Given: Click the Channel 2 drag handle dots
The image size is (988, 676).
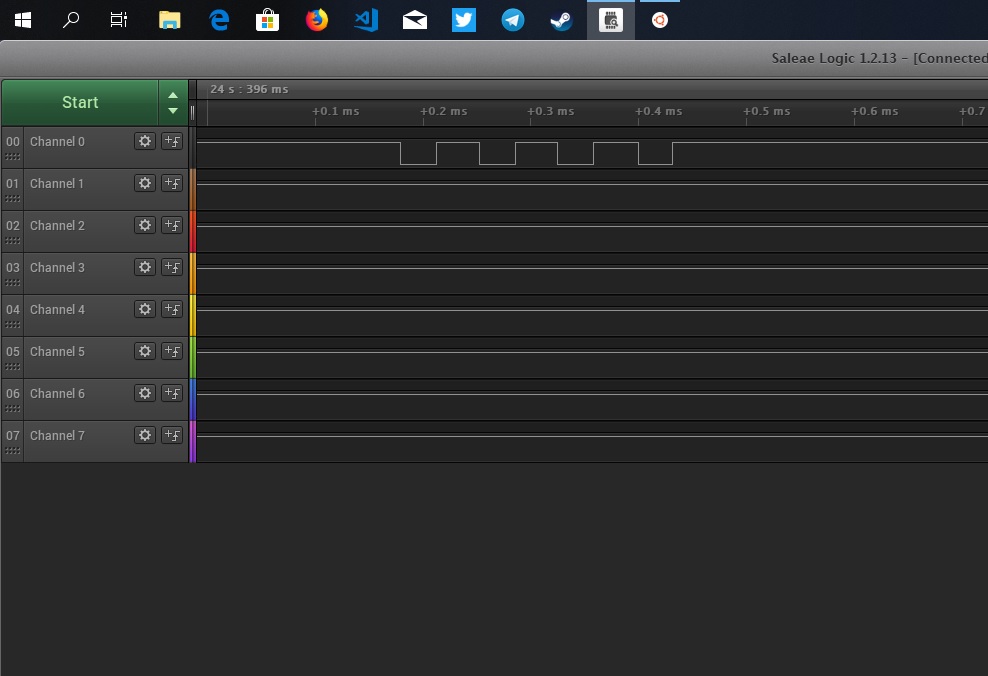Looking at the screenshot, I should click(13, 241).
